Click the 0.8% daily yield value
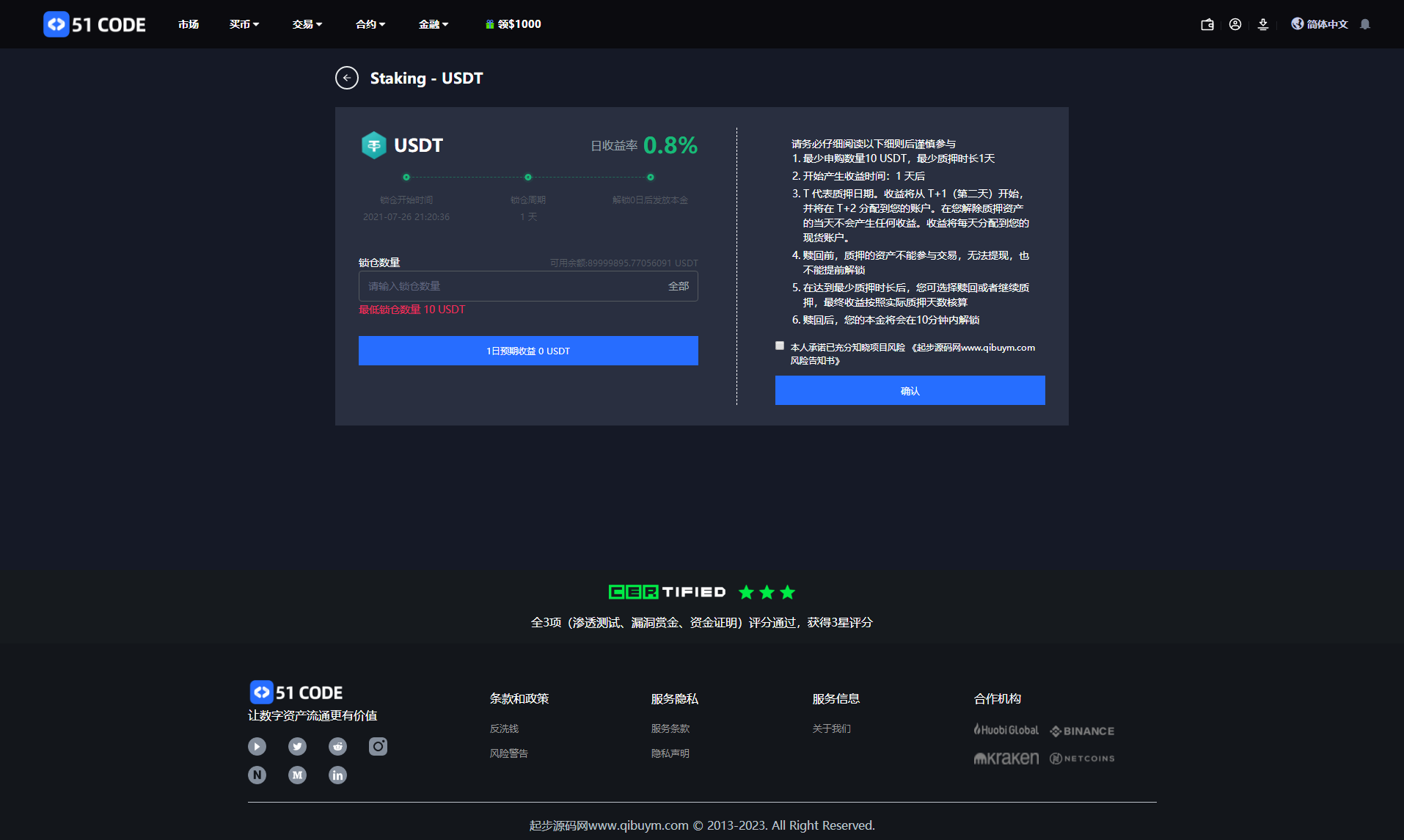This screenshot has height=840, width=1404. click(x=670, y=145)
